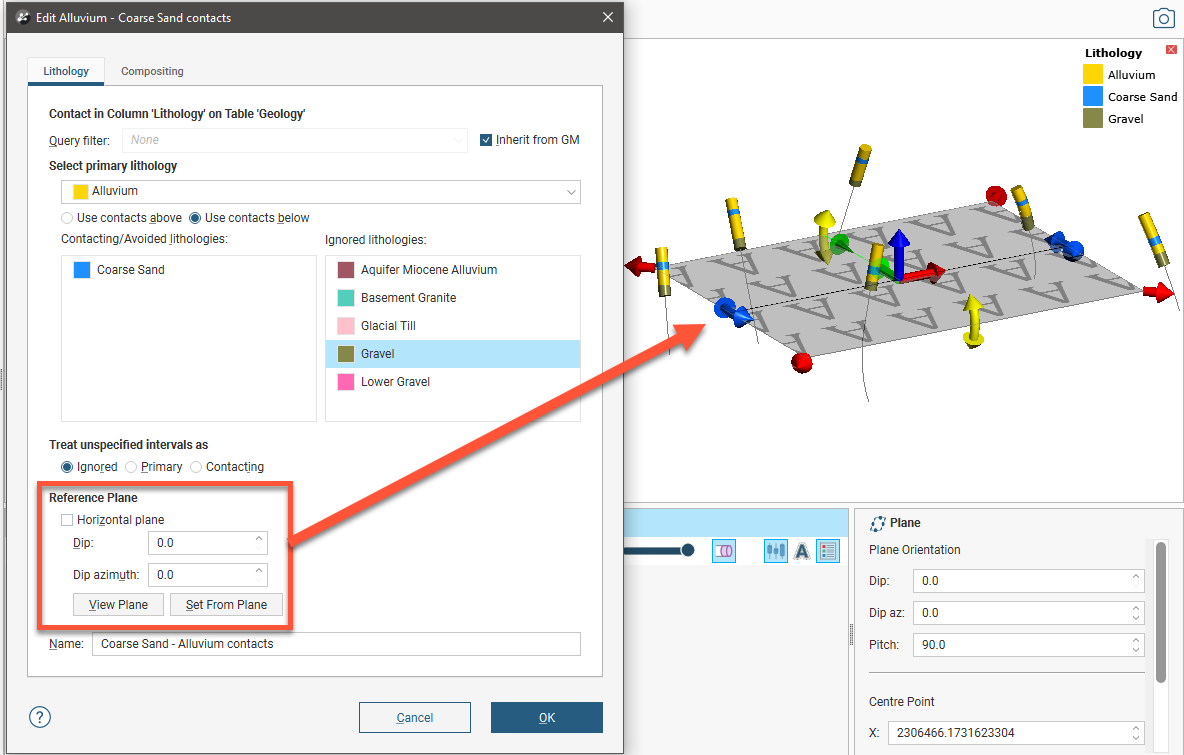Increase the Pitch value with the stepper
This screenshot has height=755, width=1184.
tap(1136, 640)
